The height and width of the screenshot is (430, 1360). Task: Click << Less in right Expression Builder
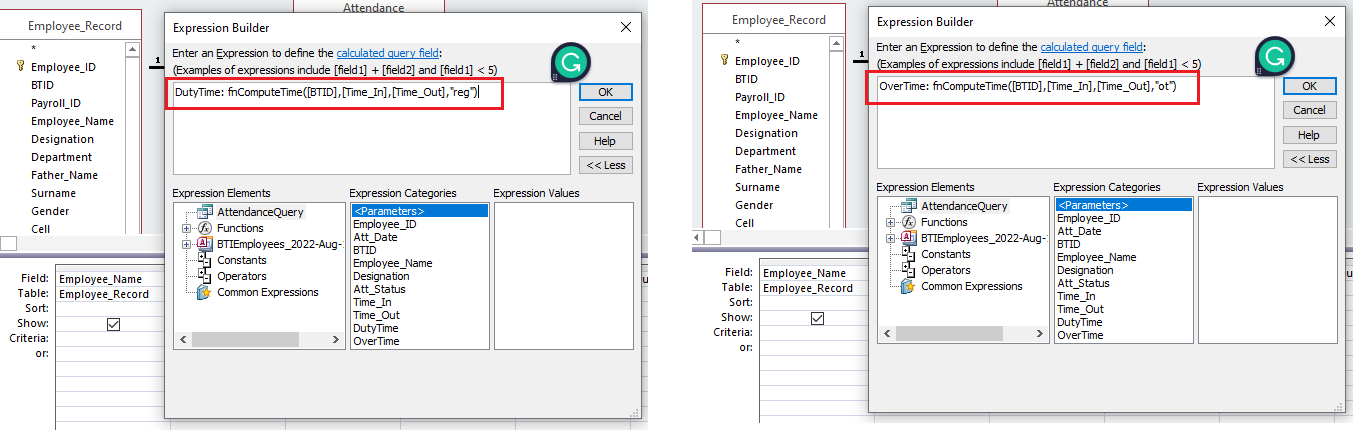point(1309,160)
